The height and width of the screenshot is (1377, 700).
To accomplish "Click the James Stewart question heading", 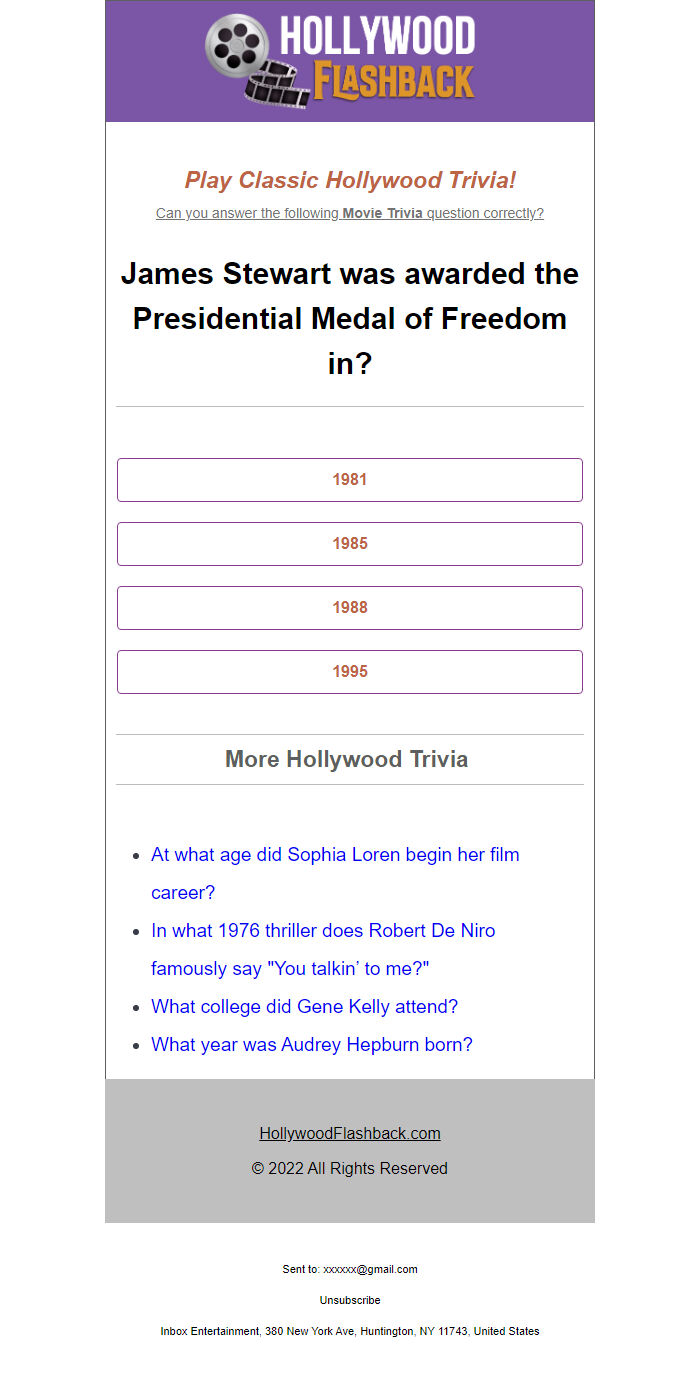I will (x=350, y=318).
